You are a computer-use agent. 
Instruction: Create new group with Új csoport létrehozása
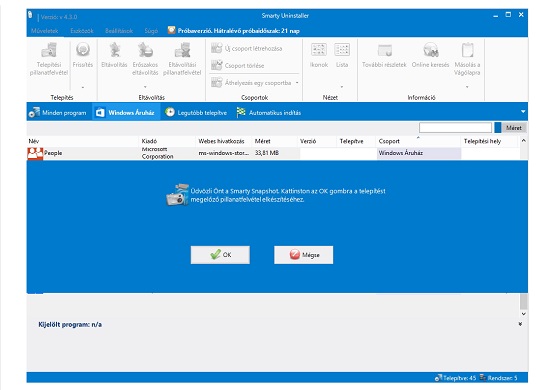point(247,48)
